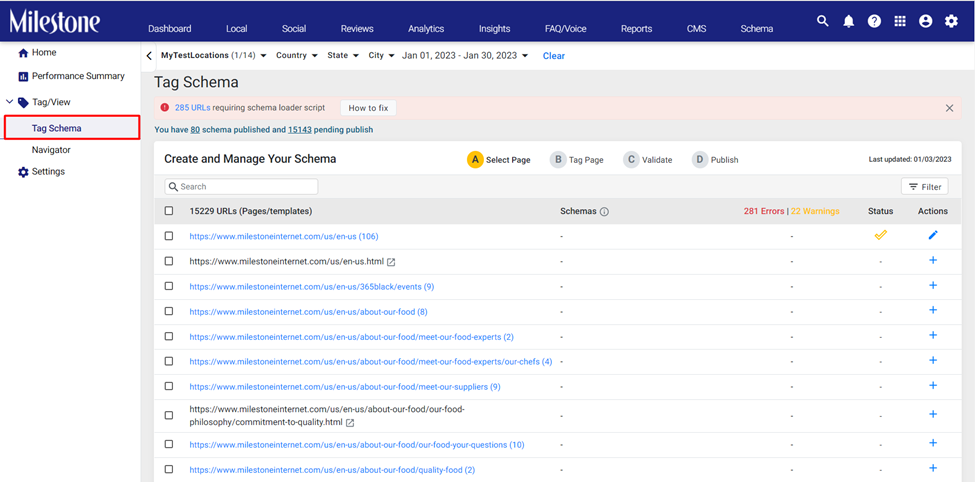Click the Schemas info icon
This screenshot has width=975, height=482.
[x=604, y=211]
